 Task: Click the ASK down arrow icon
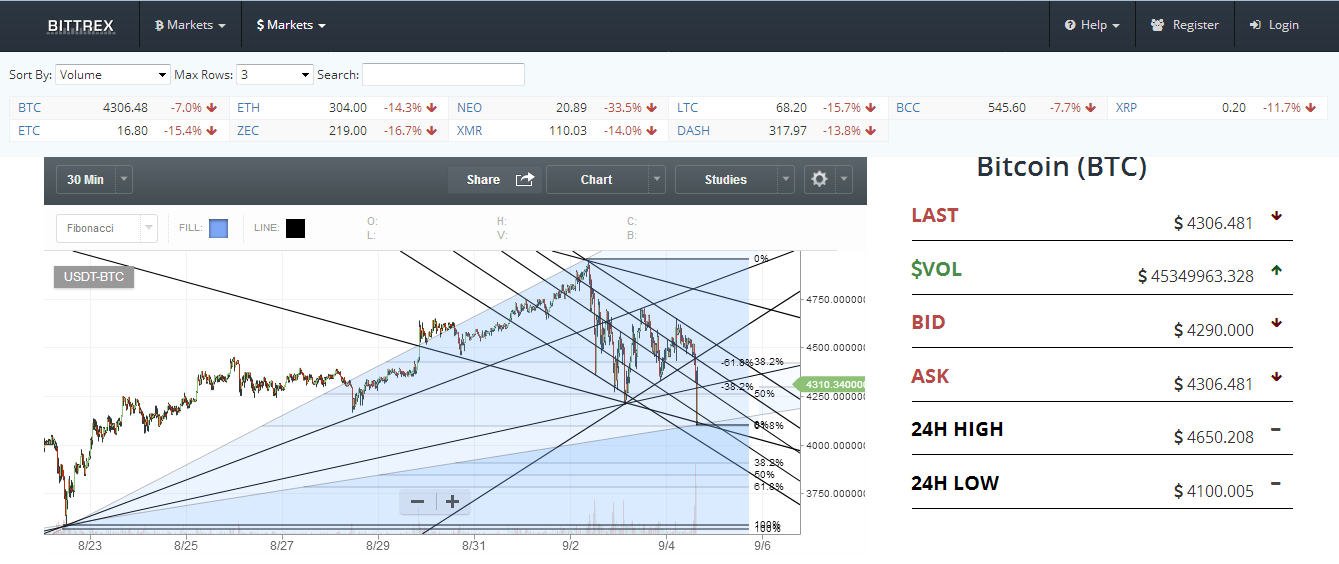(1276, 377)
